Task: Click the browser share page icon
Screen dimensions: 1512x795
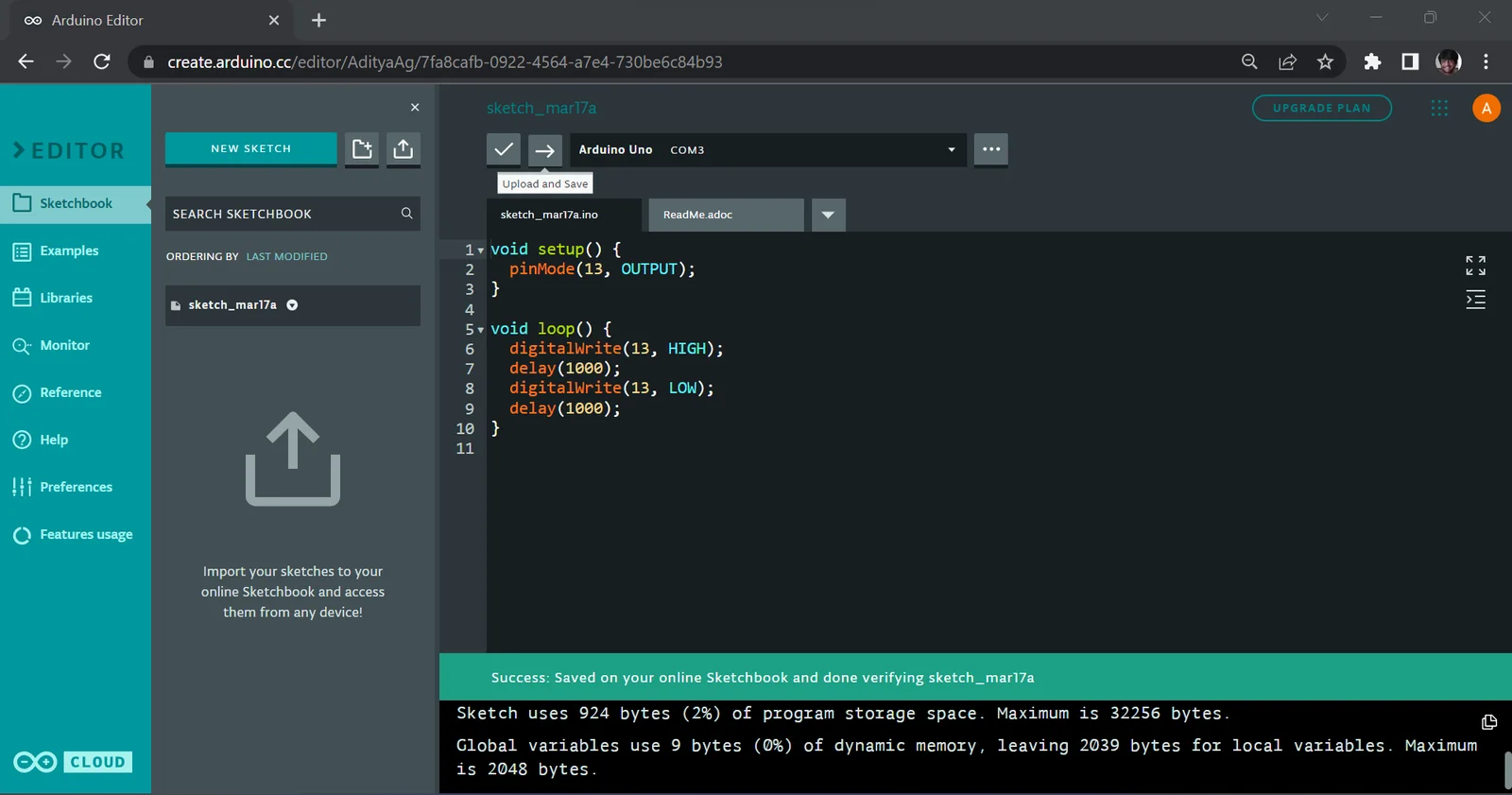Action: pyautogui.click(x=1287, y=61)
